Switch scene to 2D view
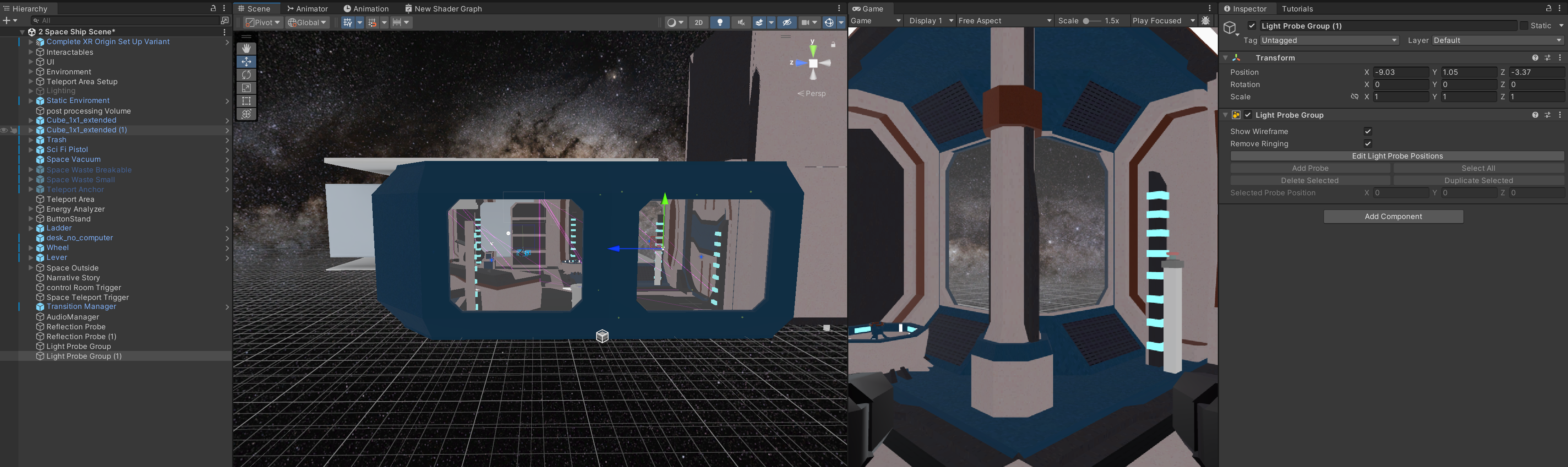1568x467 pixels. [x=699, y=22]
